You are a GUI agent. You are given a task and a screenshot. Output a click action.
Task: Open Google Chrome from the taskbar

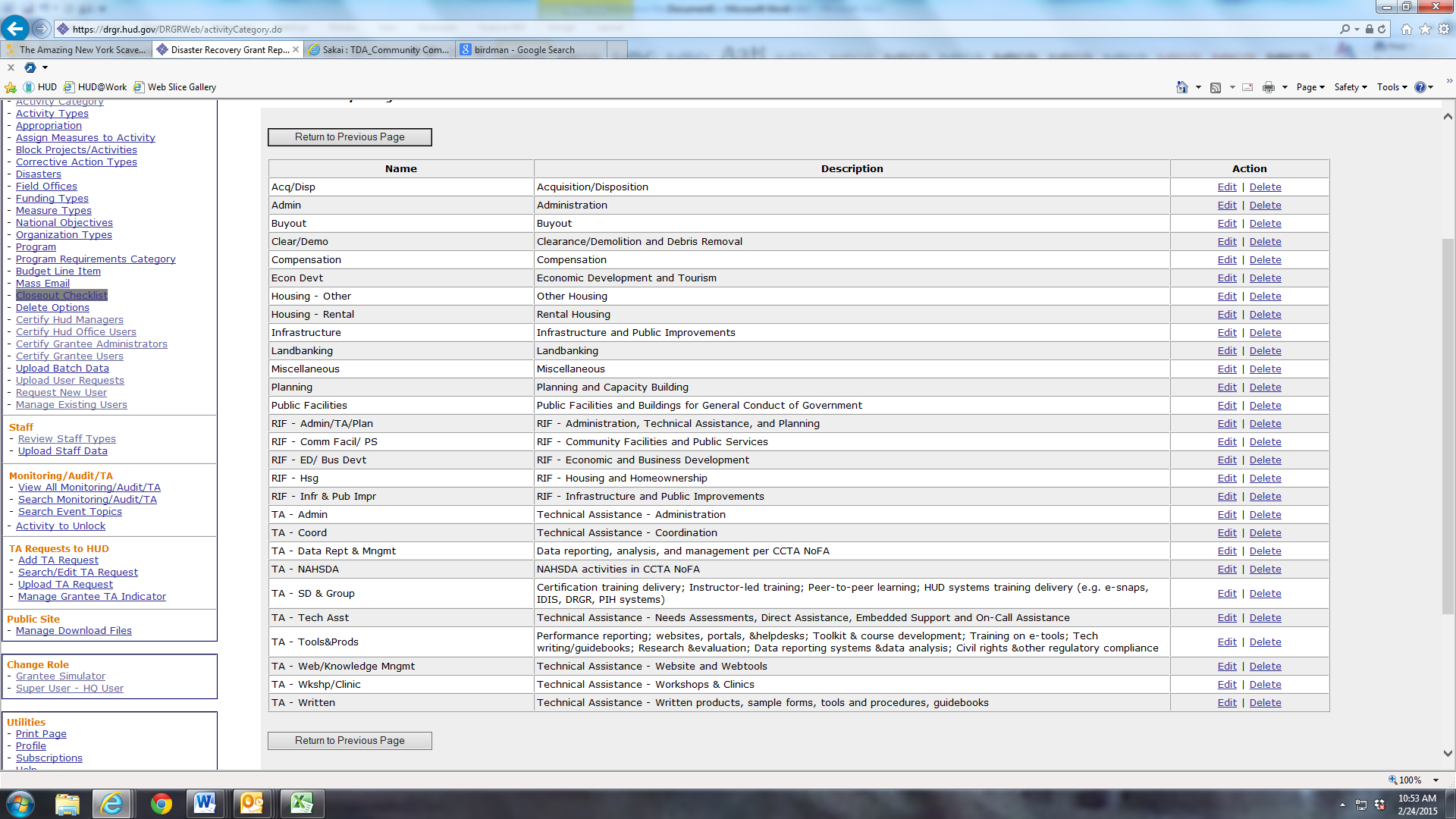(161, 803)
